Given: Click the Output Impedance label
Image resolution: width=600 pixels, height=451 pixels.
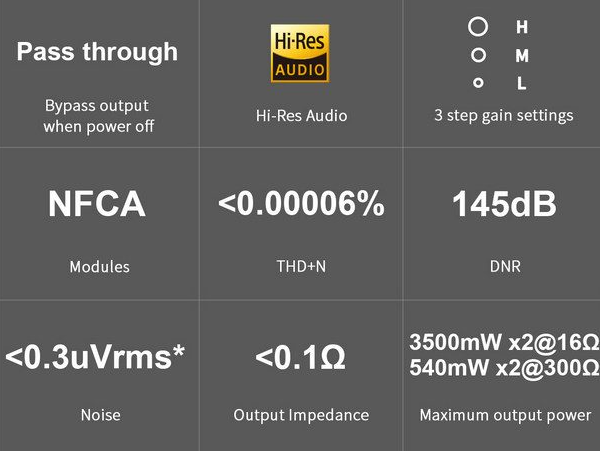Looking at the screenshot, I should click(301, 415).
